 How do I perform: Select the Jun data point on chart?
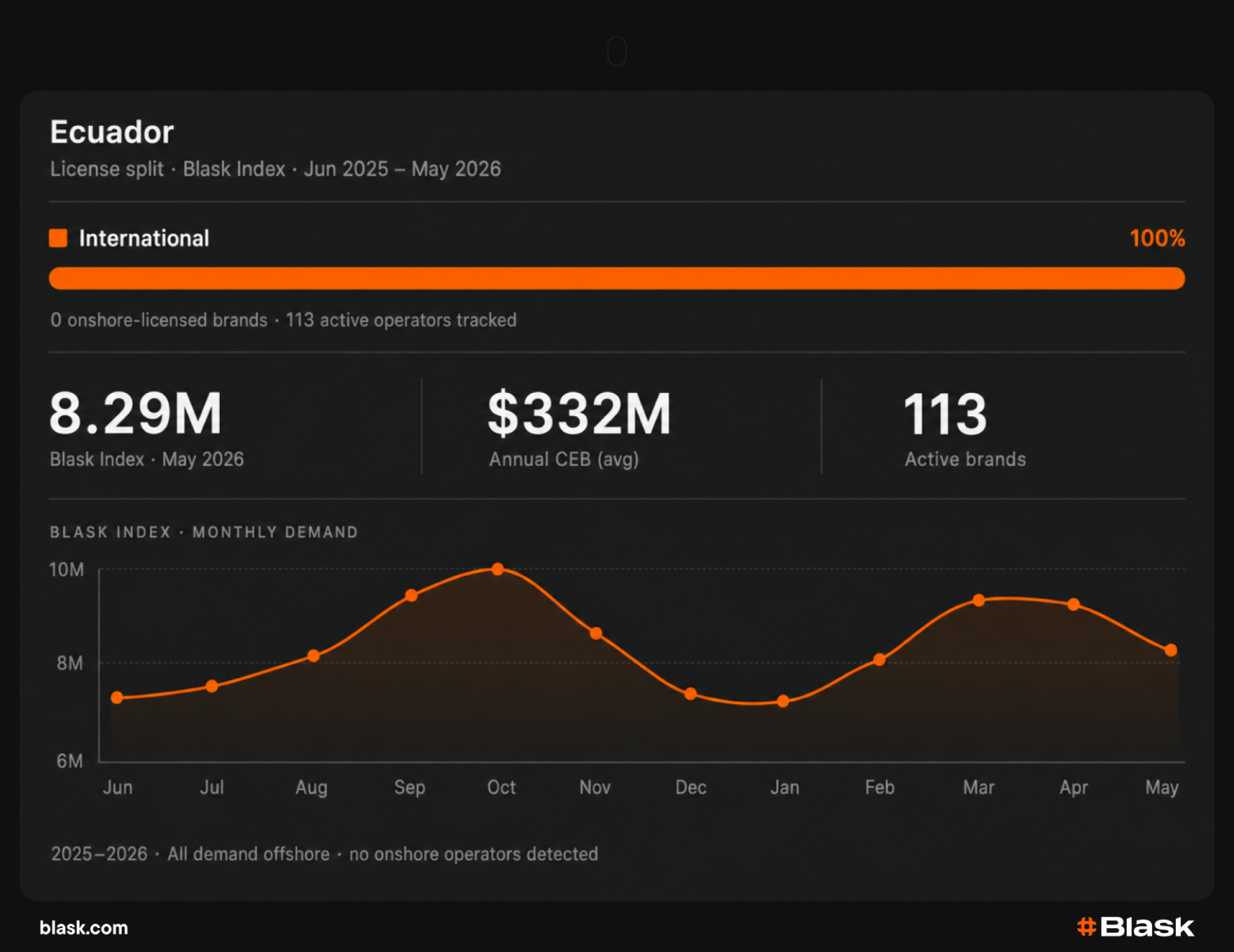pyautogui.click(x=117, y=698)
